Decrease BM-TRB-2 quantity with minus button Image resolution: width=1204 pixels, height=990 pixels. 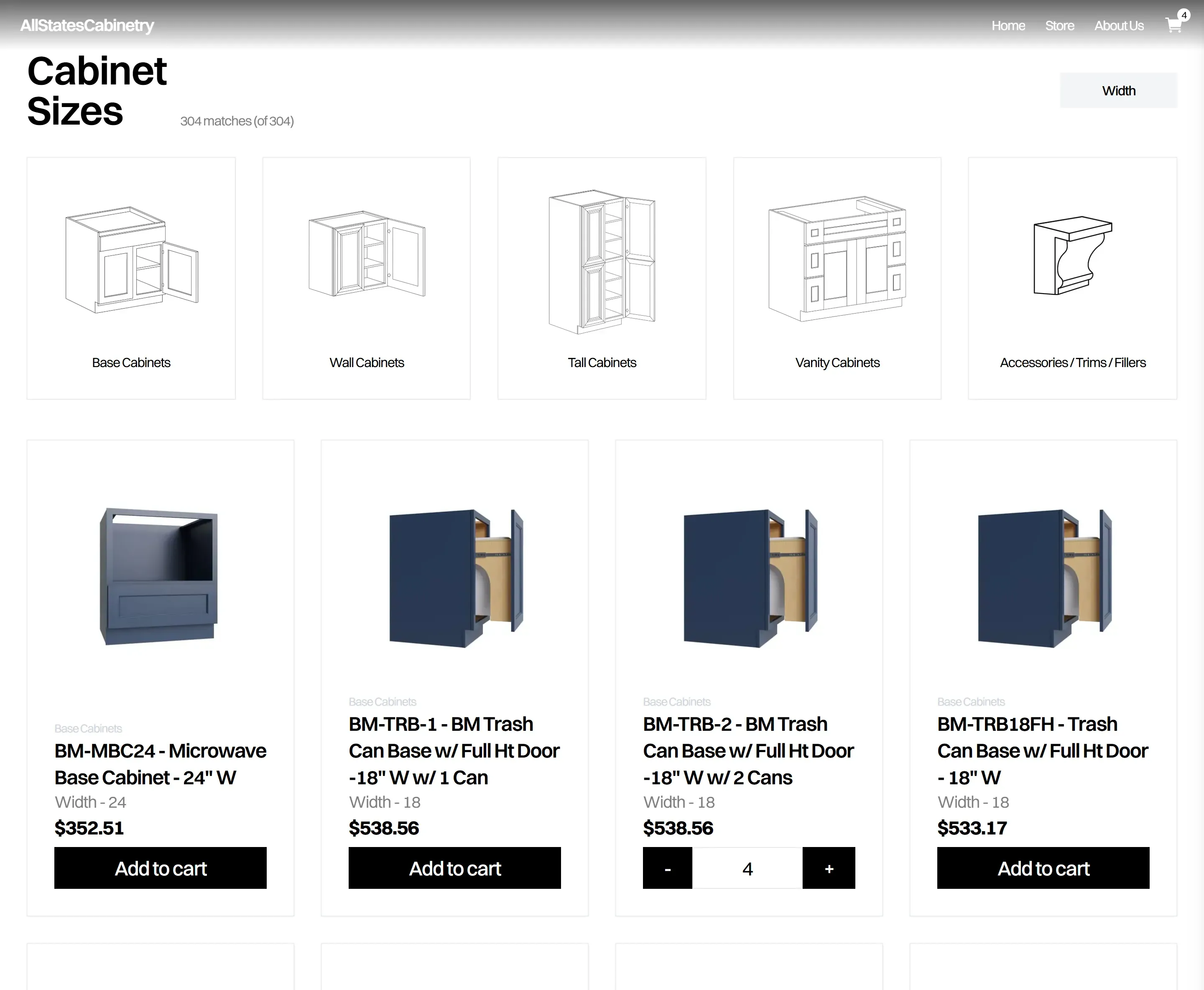pos(667,868)
